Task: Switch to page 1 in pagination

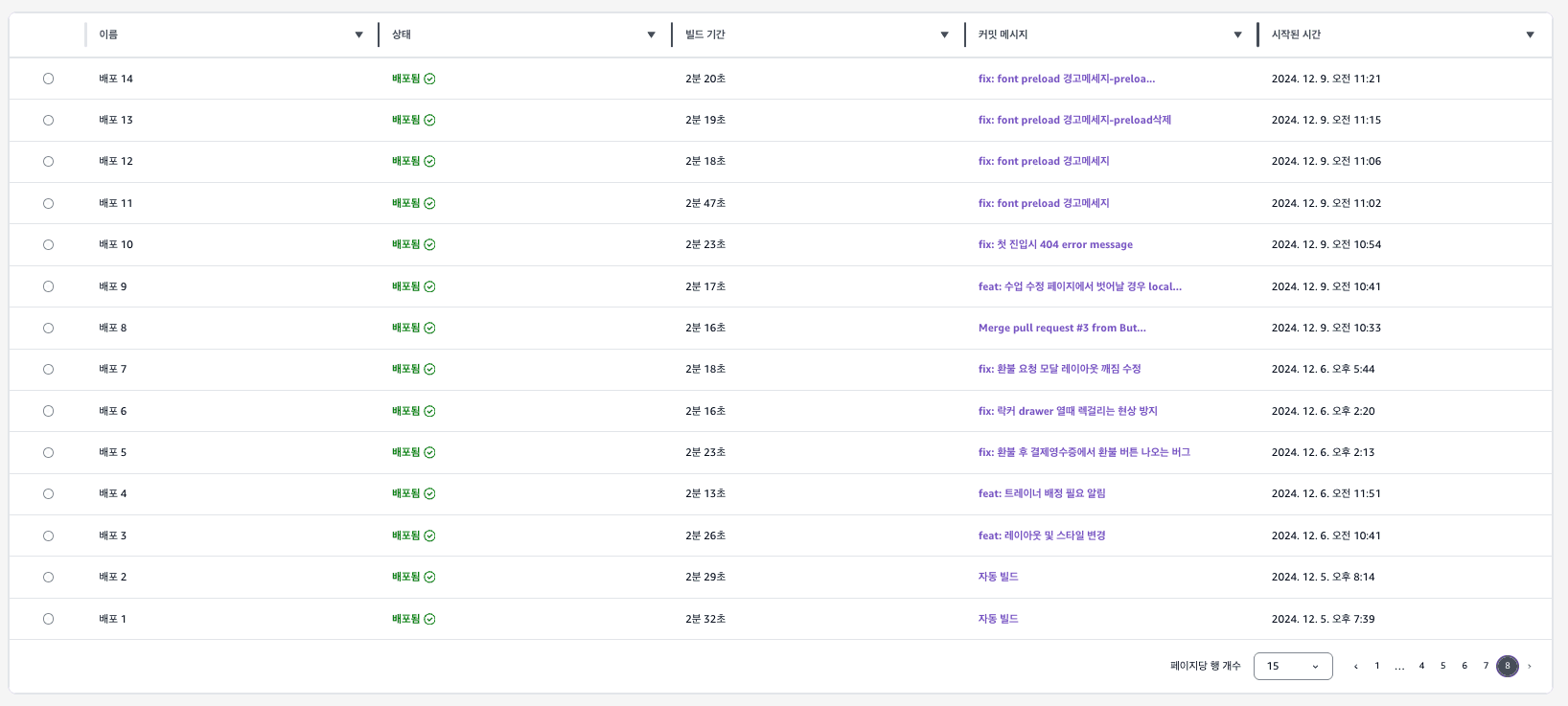Action: (1377, 666)
